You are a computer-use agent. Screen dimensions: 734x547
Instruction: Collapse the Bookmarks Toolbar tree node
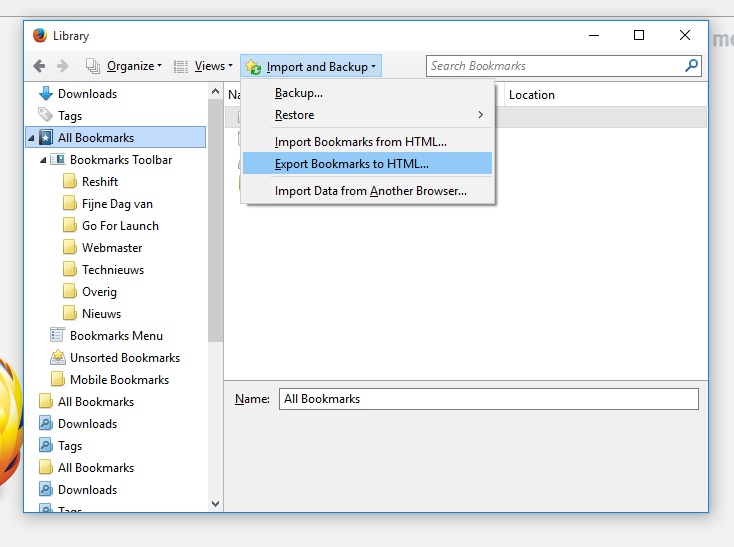43,160
